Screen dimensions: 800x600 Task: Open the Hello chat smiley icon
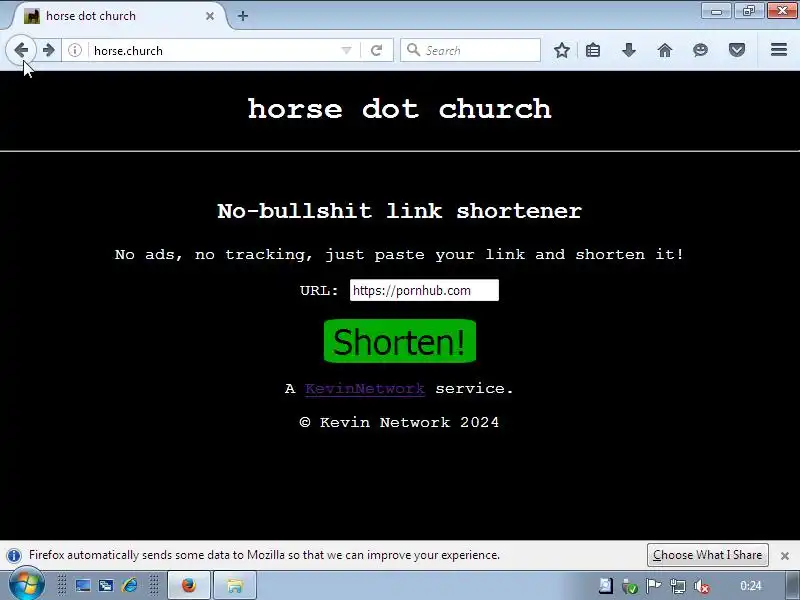point(701,50)
